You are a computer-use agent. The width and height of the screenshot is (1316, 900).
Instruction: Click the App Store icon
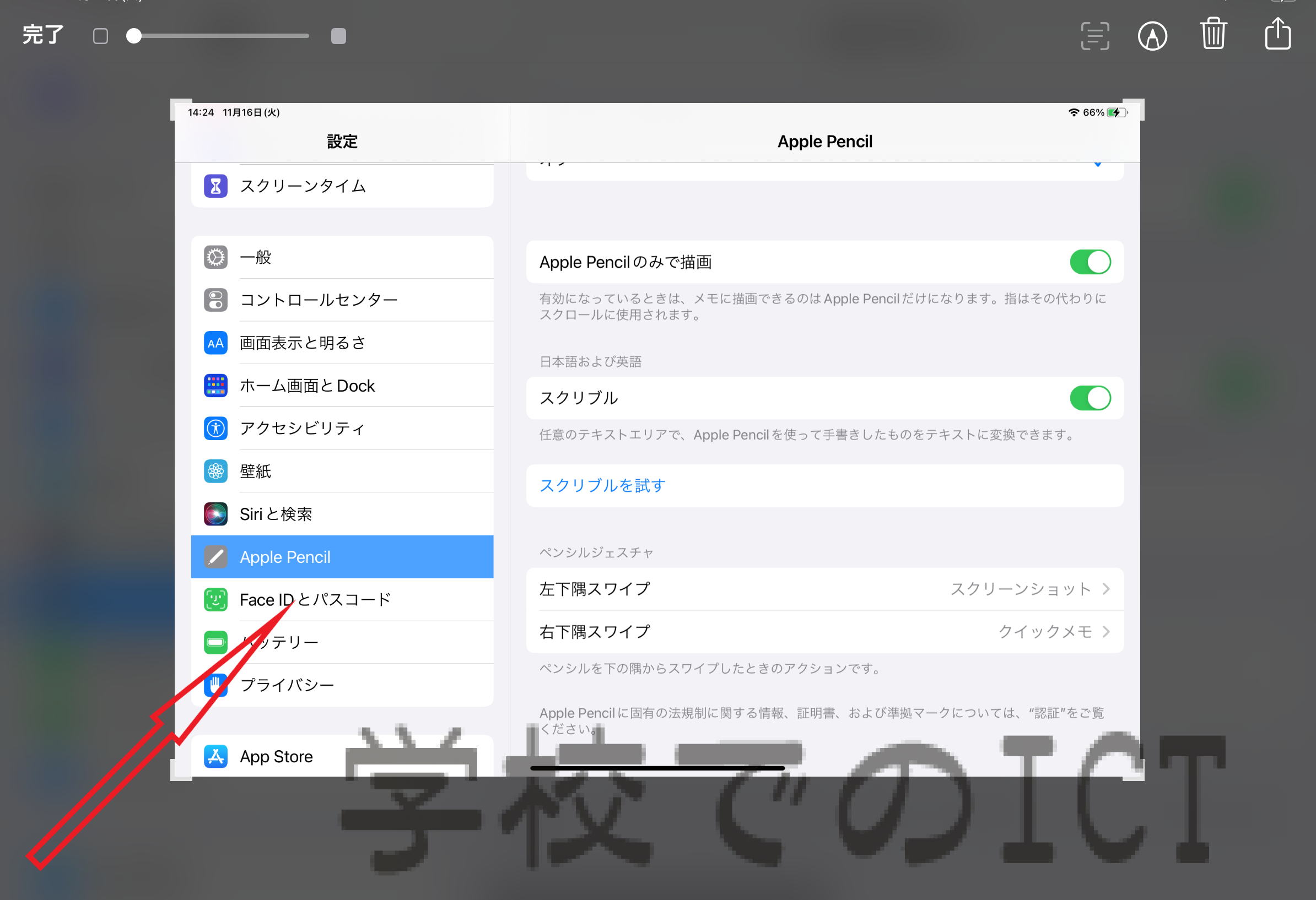pyautogui.click(x=215, y=756)
